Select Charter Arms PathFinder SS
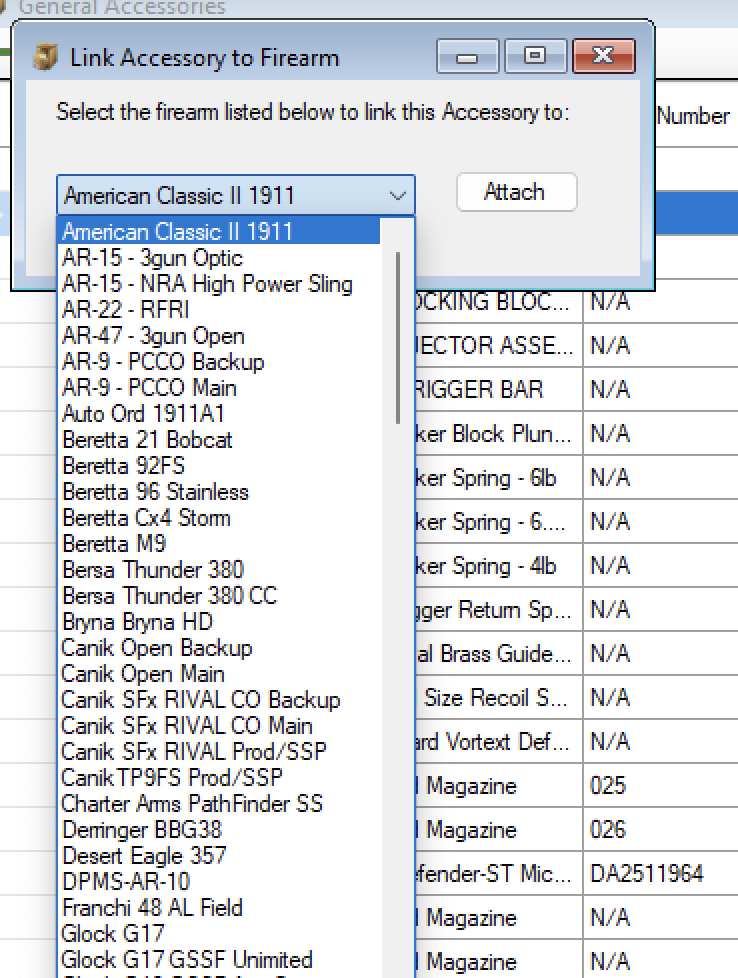The image size is (738, 978). click(x=219, y=803)
